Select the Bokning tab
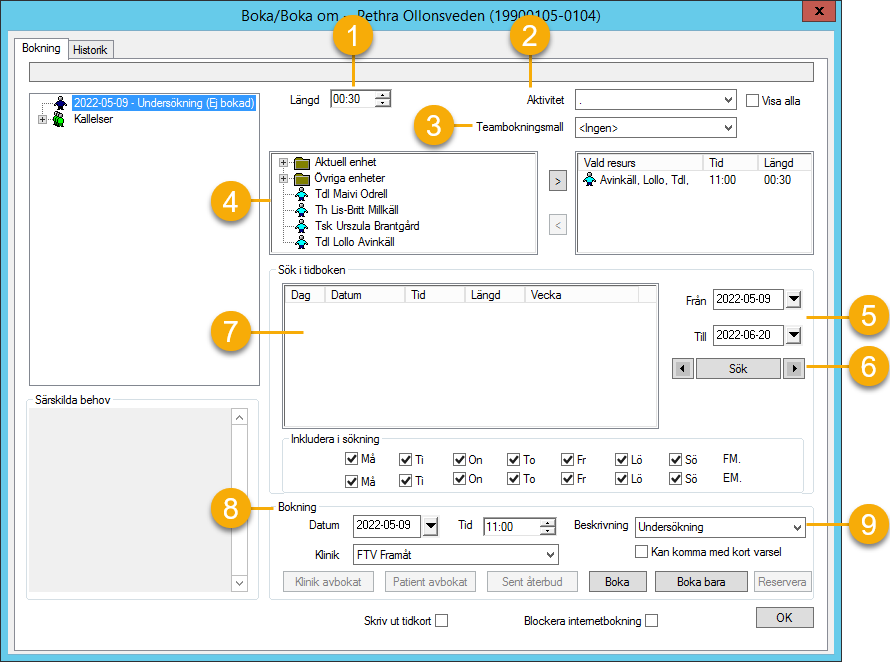Viewport: 890px width, 662px height. click(x=42, y=48)
